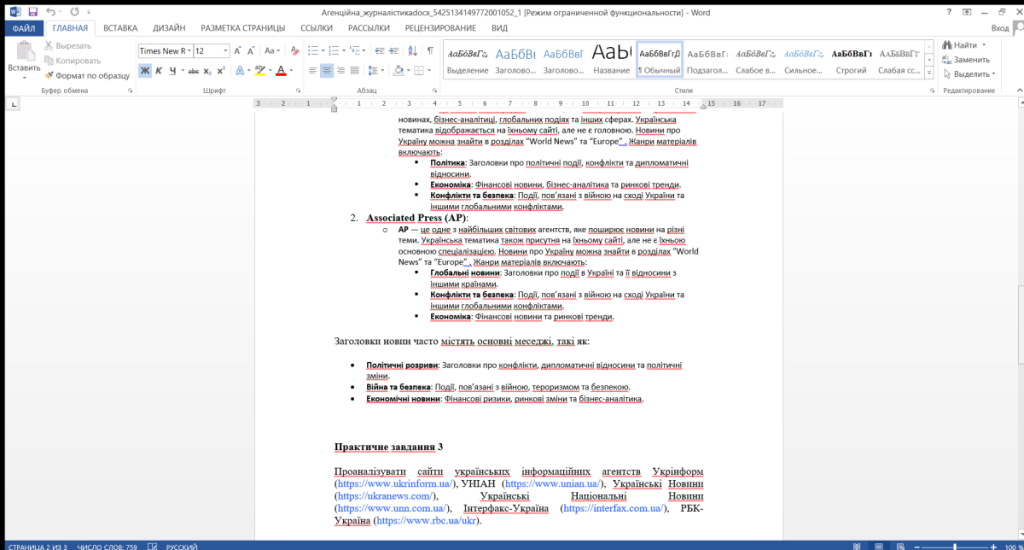Open font color dropdown arrow

pyautogui.click(x=291, y=71)
